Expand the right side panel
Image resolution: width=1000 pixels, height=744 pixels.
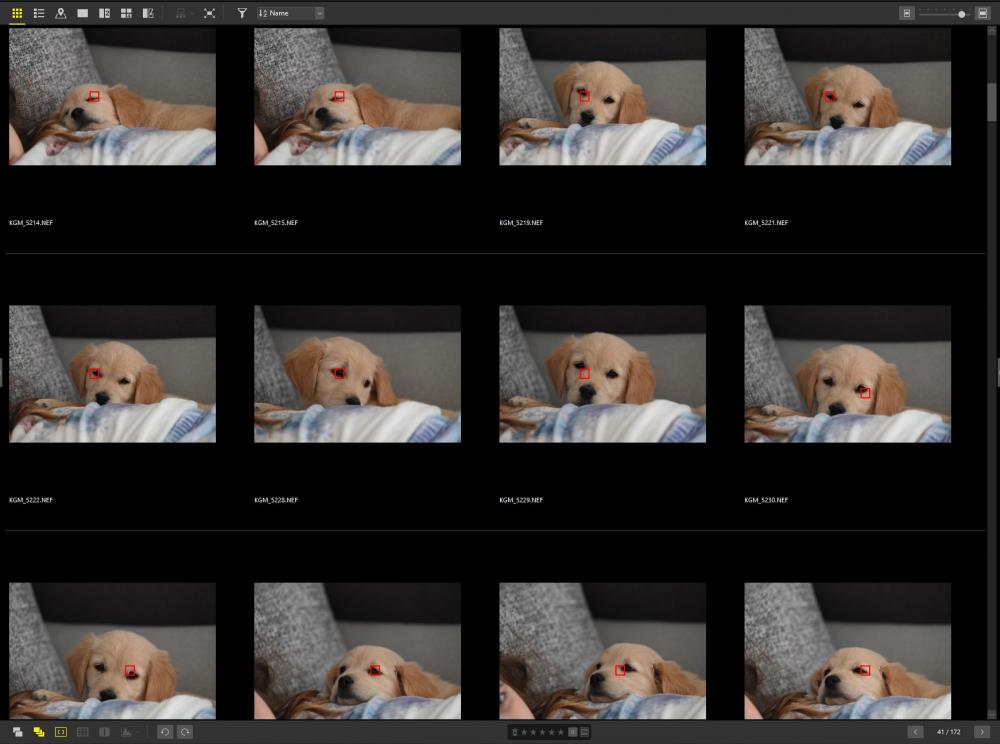[x=998, y=372]
